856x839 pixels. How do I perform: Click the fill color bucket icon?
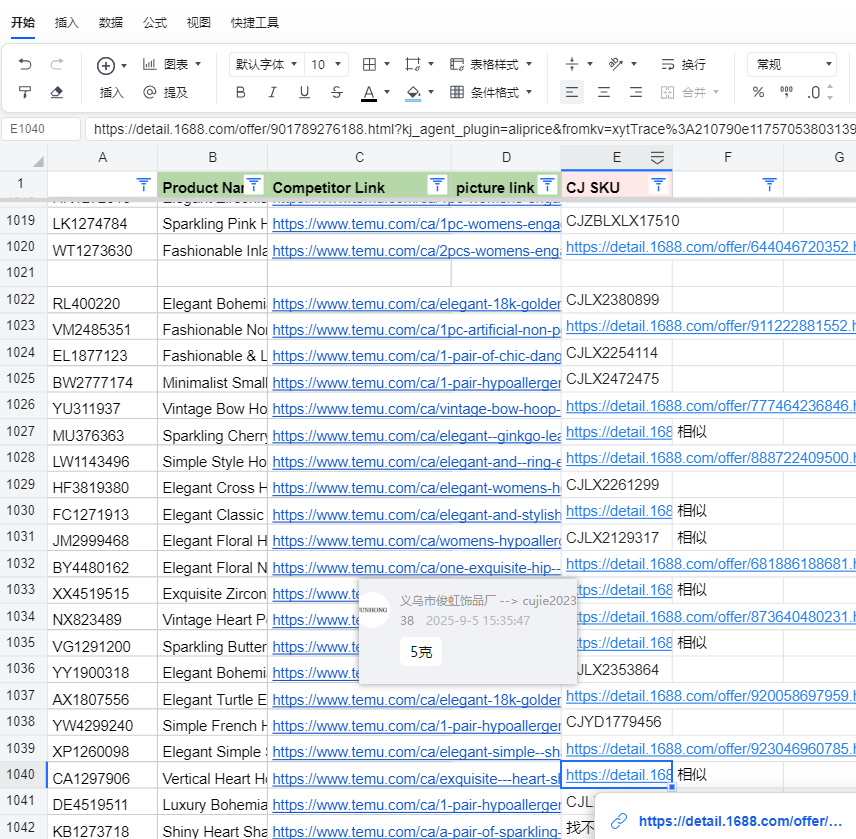pyautogui.click(x=413, y=92)
